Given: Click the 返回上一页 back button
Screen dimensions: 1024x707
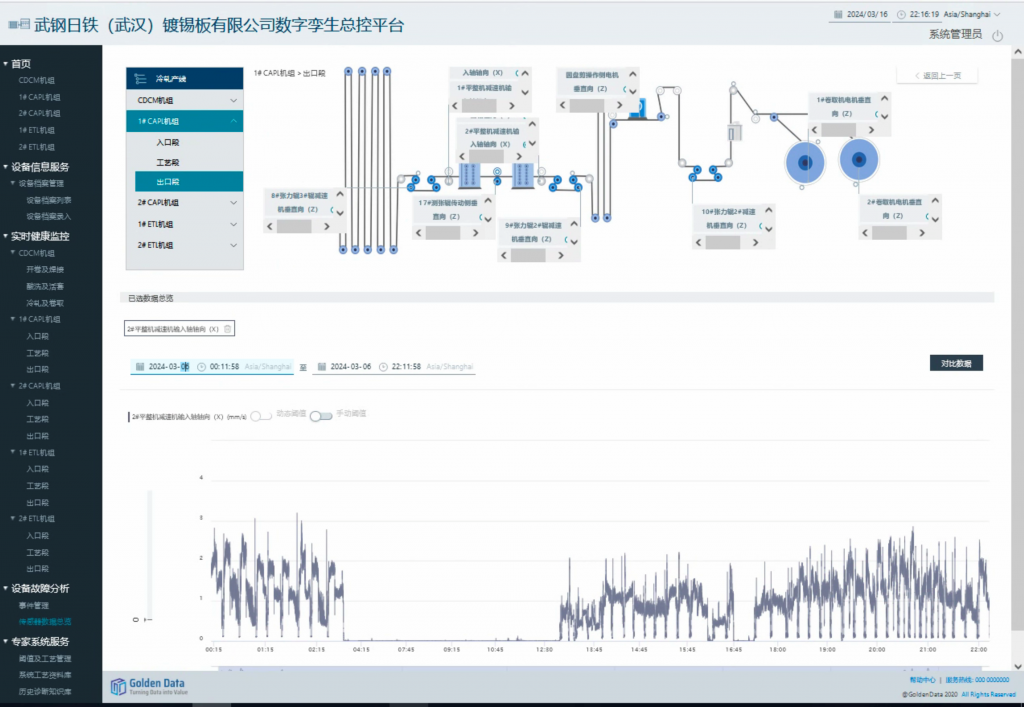Looking at the screenshot, I should pyautogui.click(x=937, y=76).
